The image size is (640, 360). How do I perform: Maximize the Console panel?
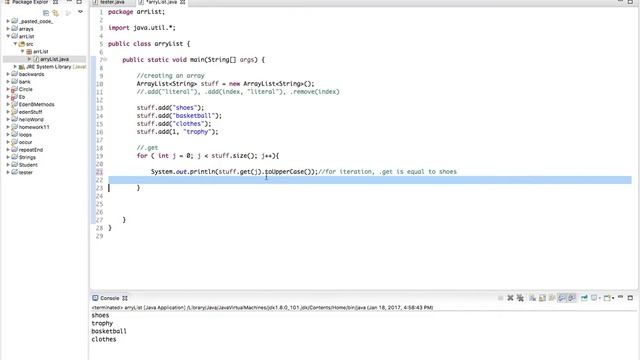click(630, 298)
